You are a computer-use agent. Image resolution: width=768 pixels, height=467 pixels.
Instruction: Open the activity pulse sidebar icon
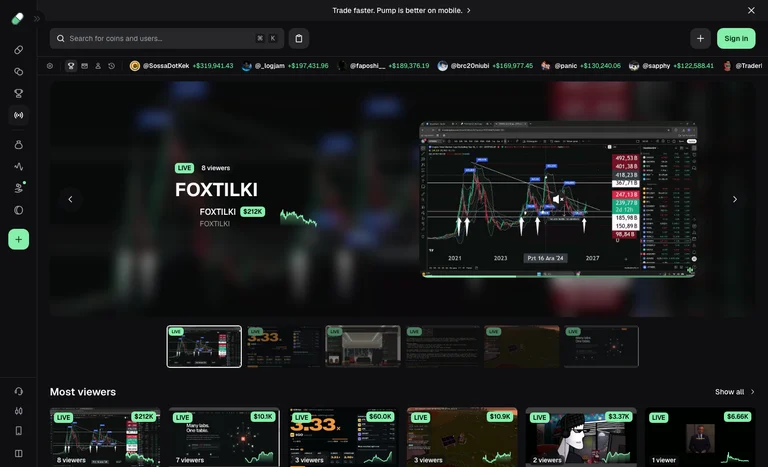(19, 167)
